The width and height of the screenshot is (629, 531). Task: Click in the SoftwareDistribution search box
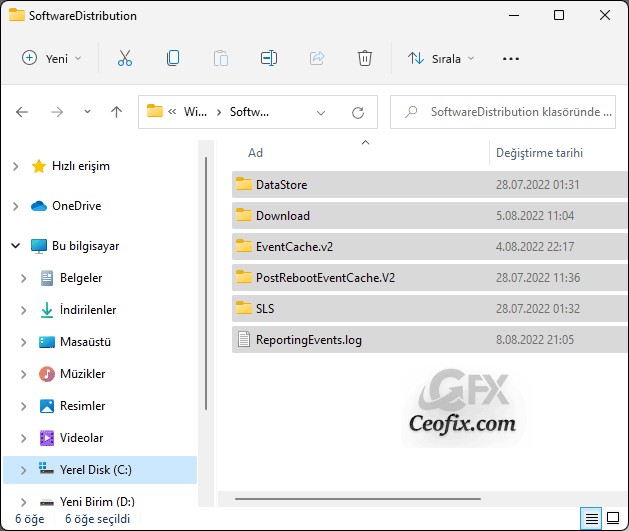(503, 112)
